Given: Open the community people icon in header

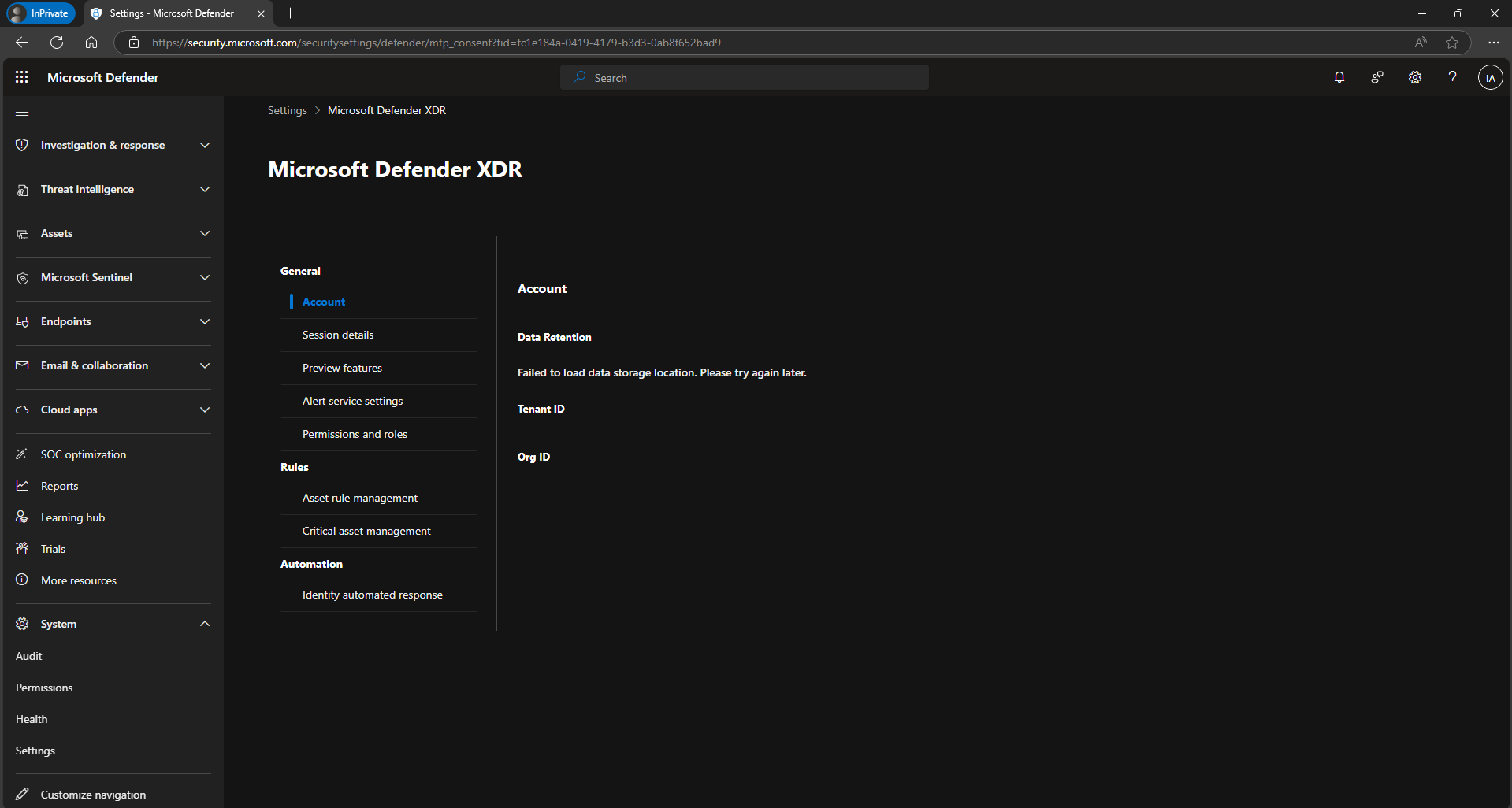Looking at the screenshot, I should coord(1377,77).
